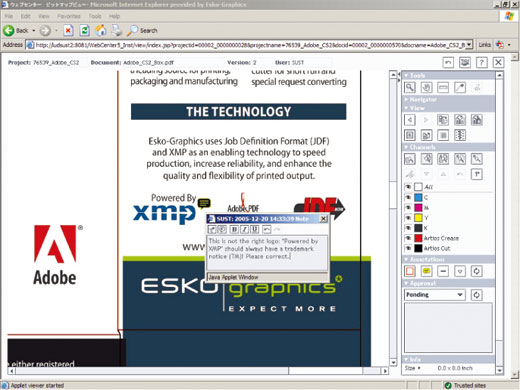Click the gray square icon in View second row
520x390 pixels.
tap(443, 135)
